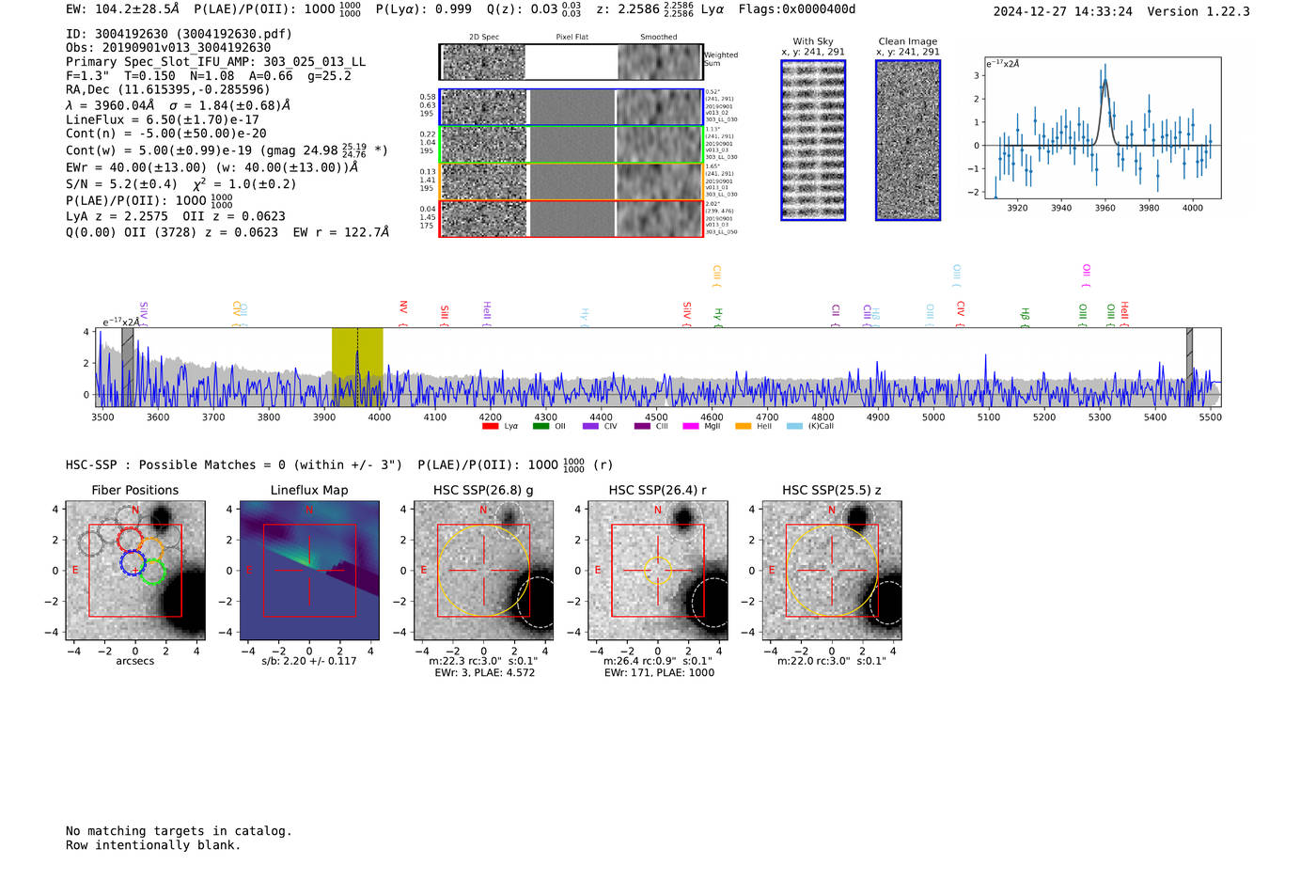
Task: Click the 'Flags:0x0000400d' header text
Action: tap(797, 8)
